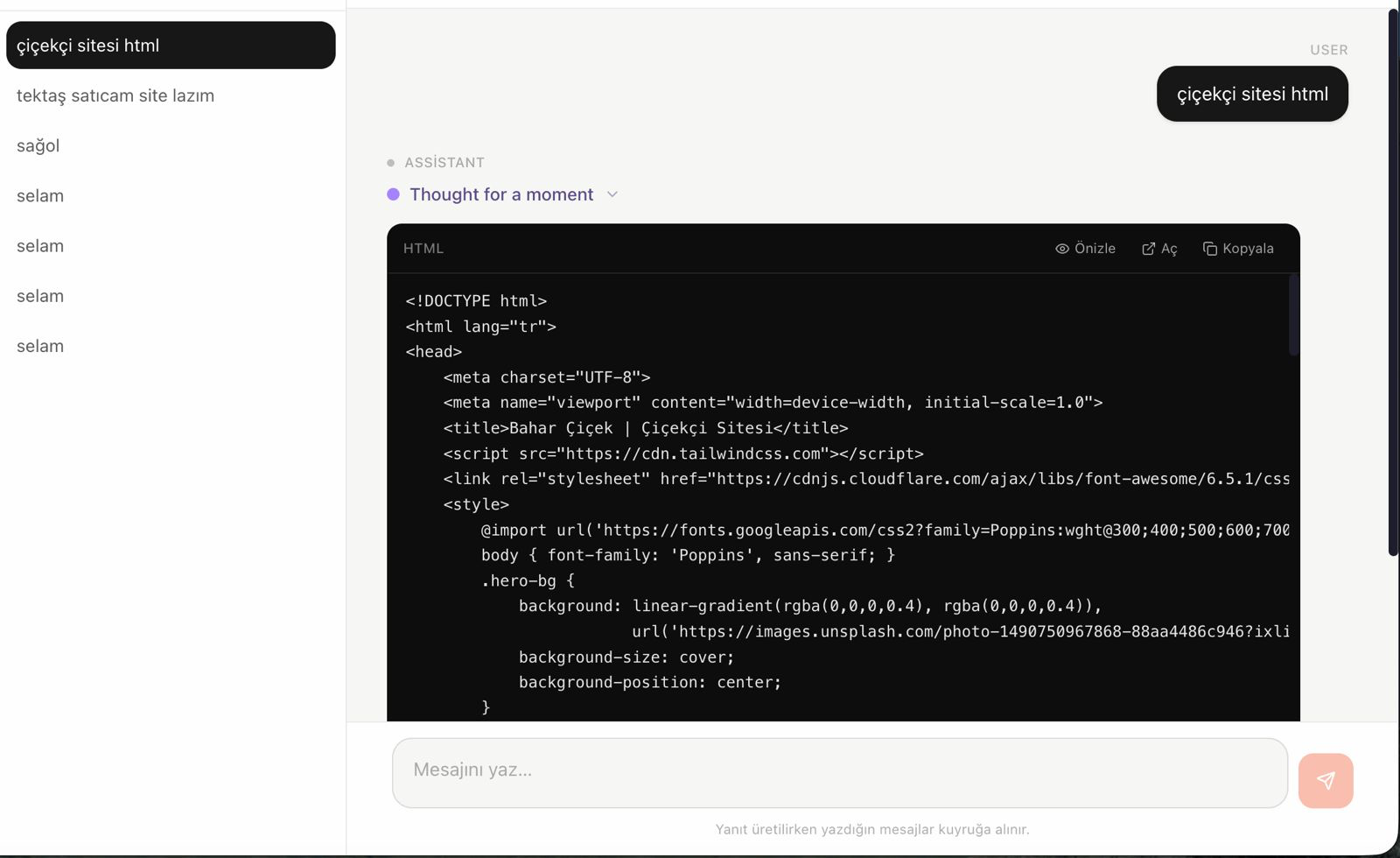Click the "<head>" code line

[434, 352]
